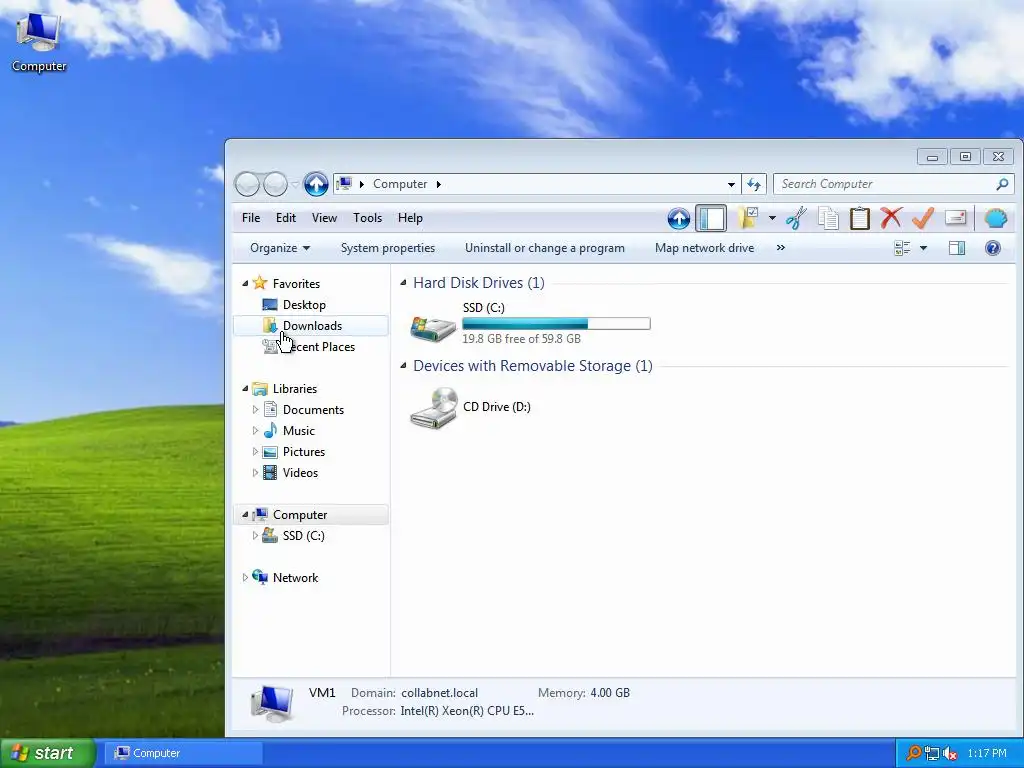1024x768 pixels.
Task: Click the Forward navigation button
Action: (275, 184)
